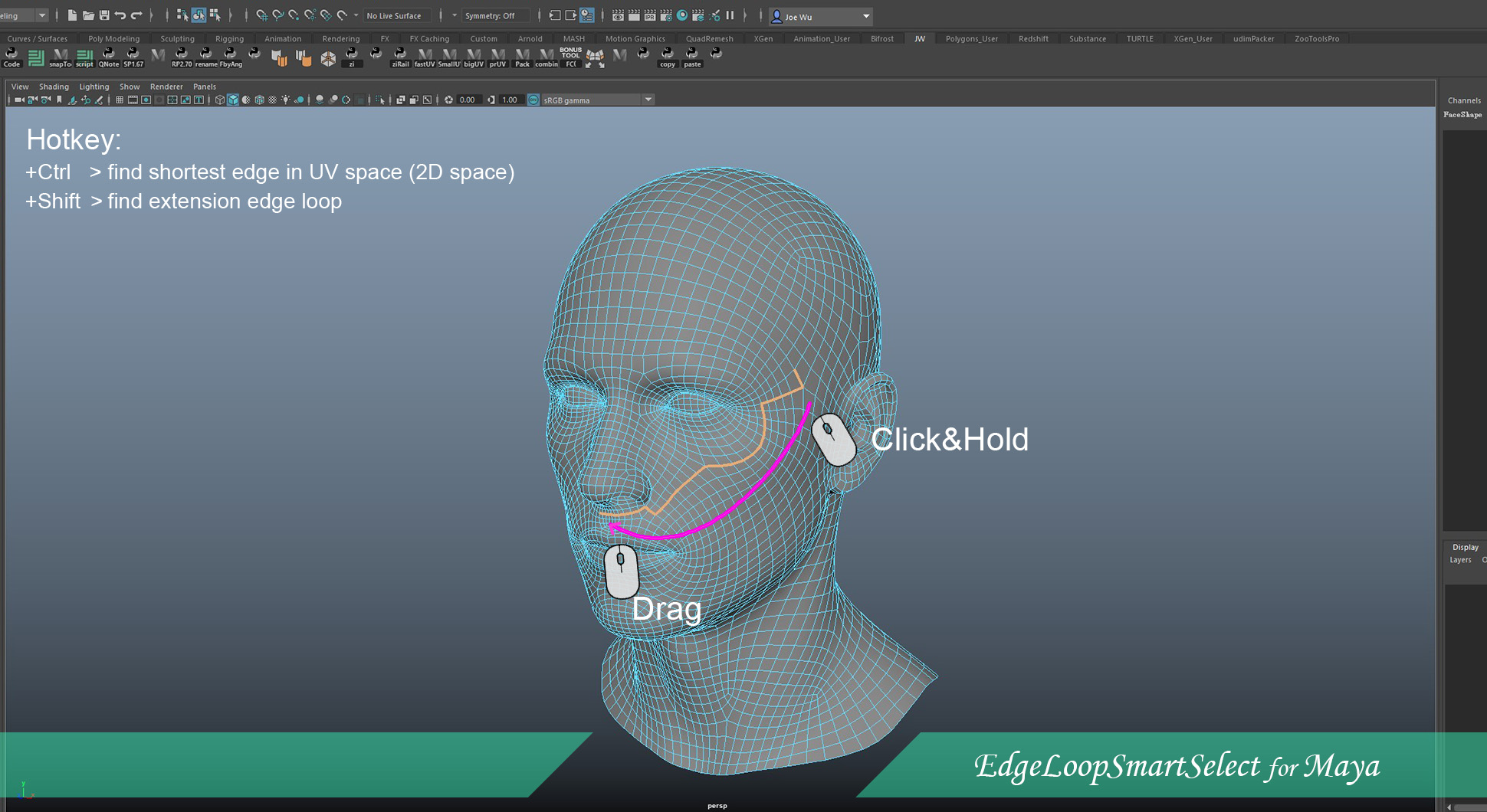Click the rename shelf script icon
The height and width of the screenshot is (812, 1487).
point(205,57)
